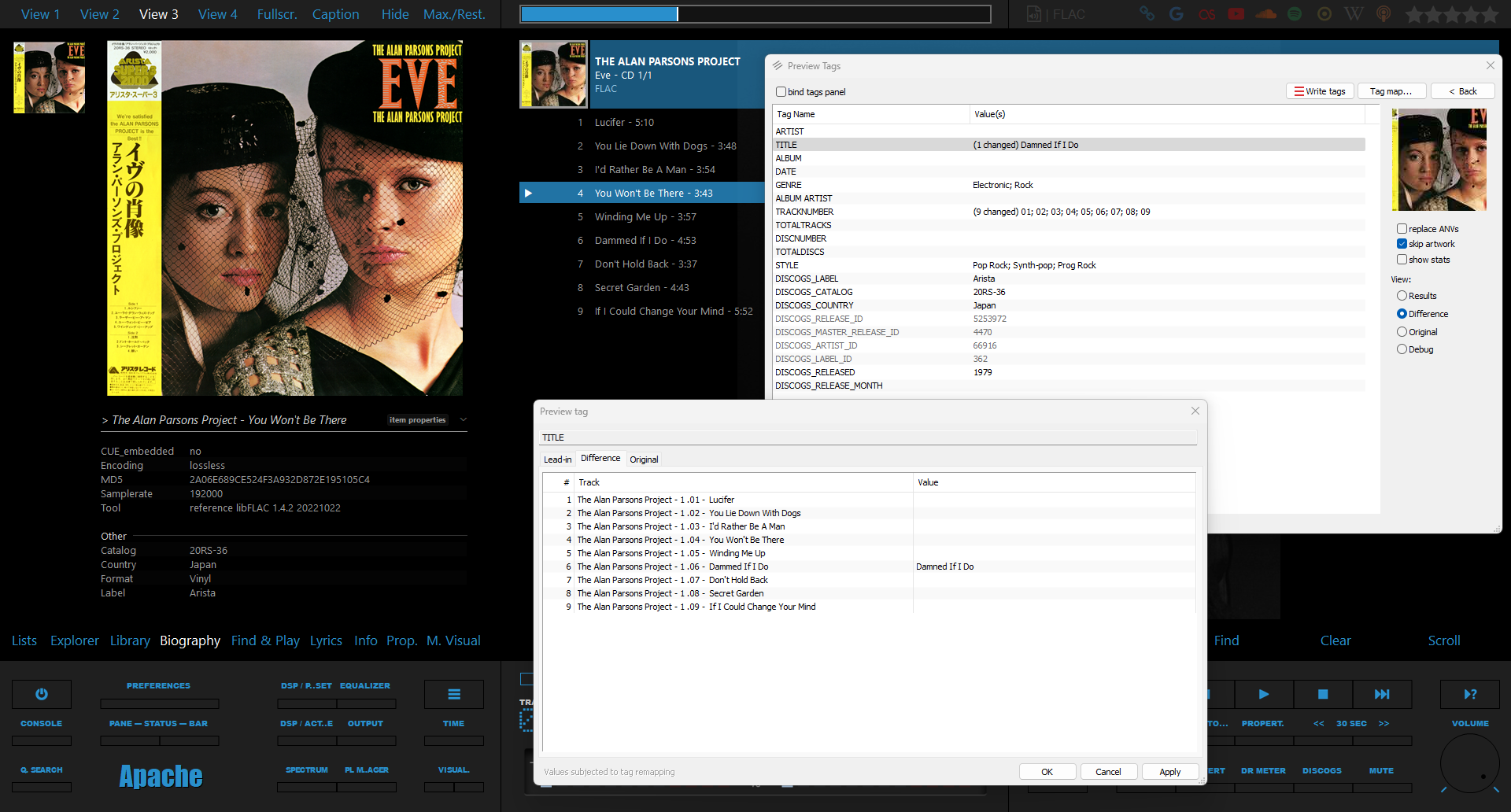
Task: Click cover art in Preview Tags window
Action: tap(1439, 160)
